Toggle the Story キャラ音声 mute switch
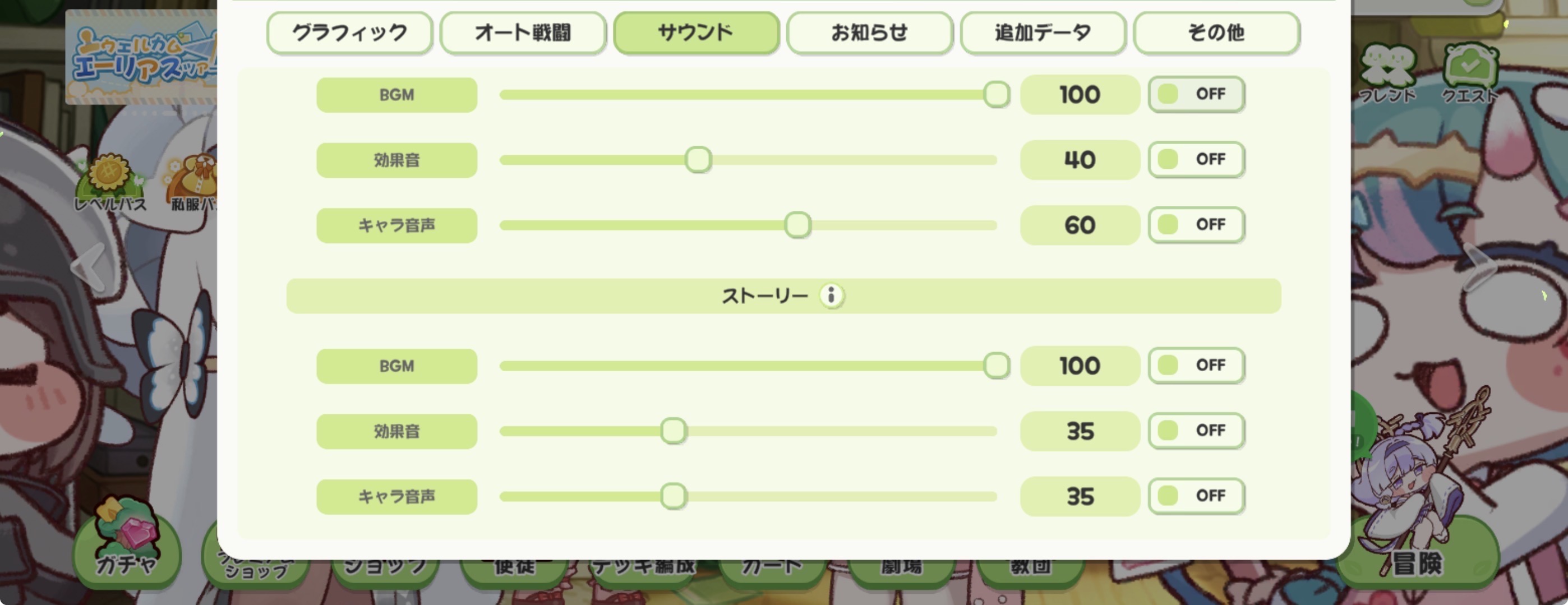1568x605 pixels. pos(1196,496)
